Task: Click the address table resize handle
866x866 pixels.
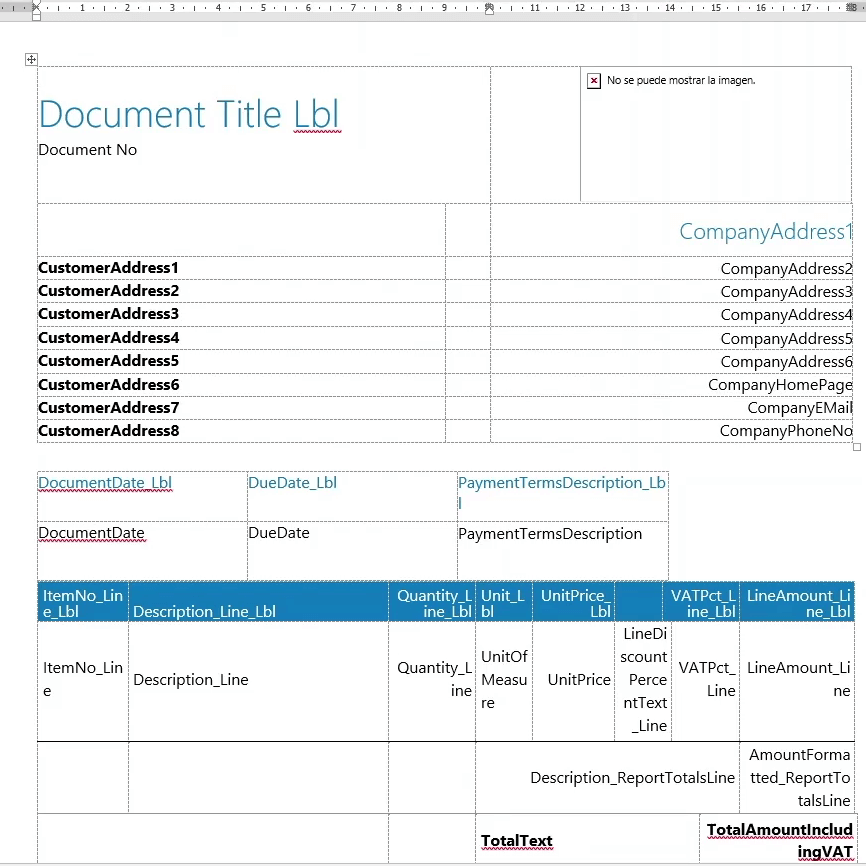Action: click(856, 447)
